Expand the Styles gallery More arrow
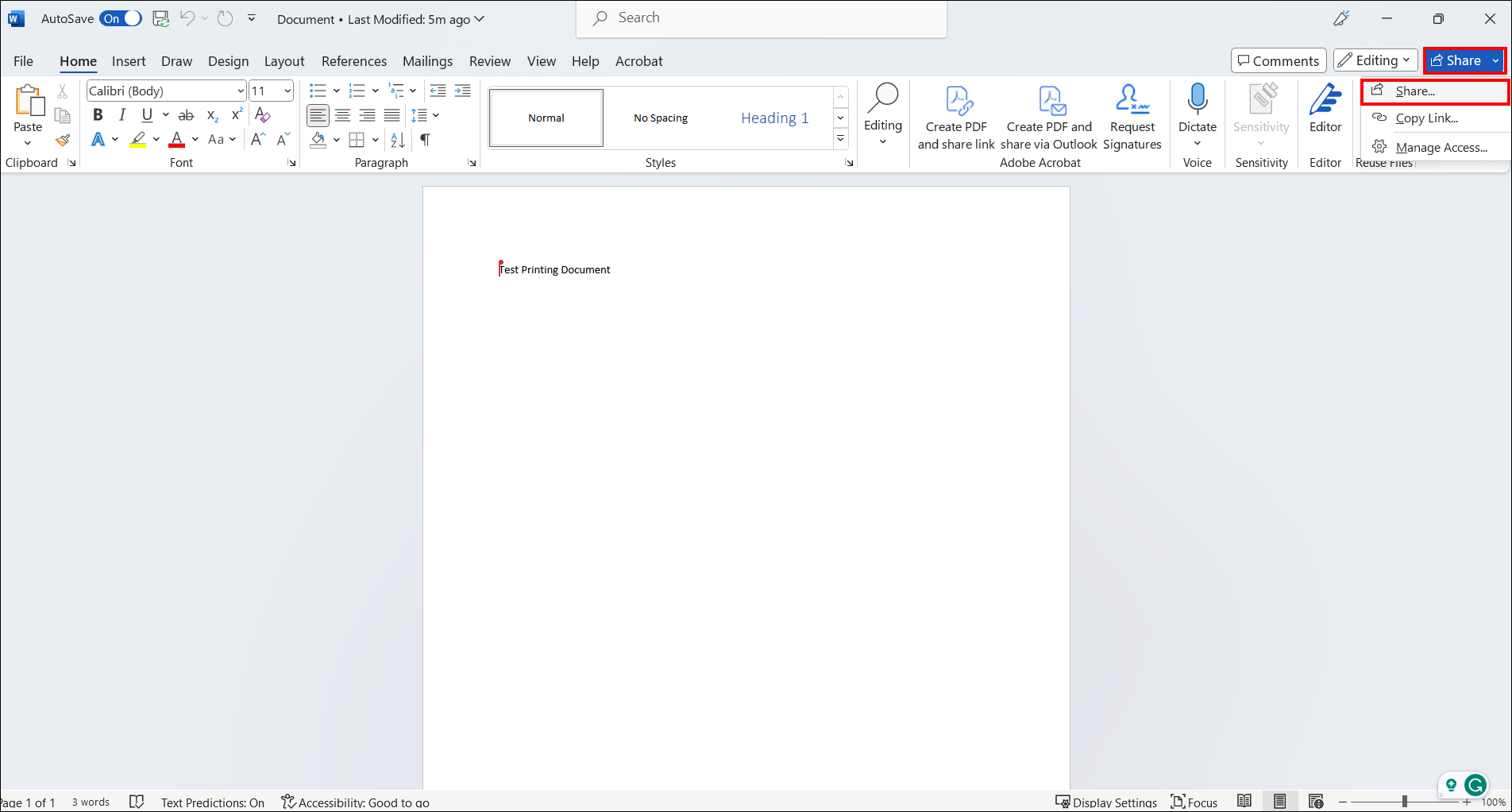Image resolution: width=1512 pixels, height=812 pixels. 840,139
